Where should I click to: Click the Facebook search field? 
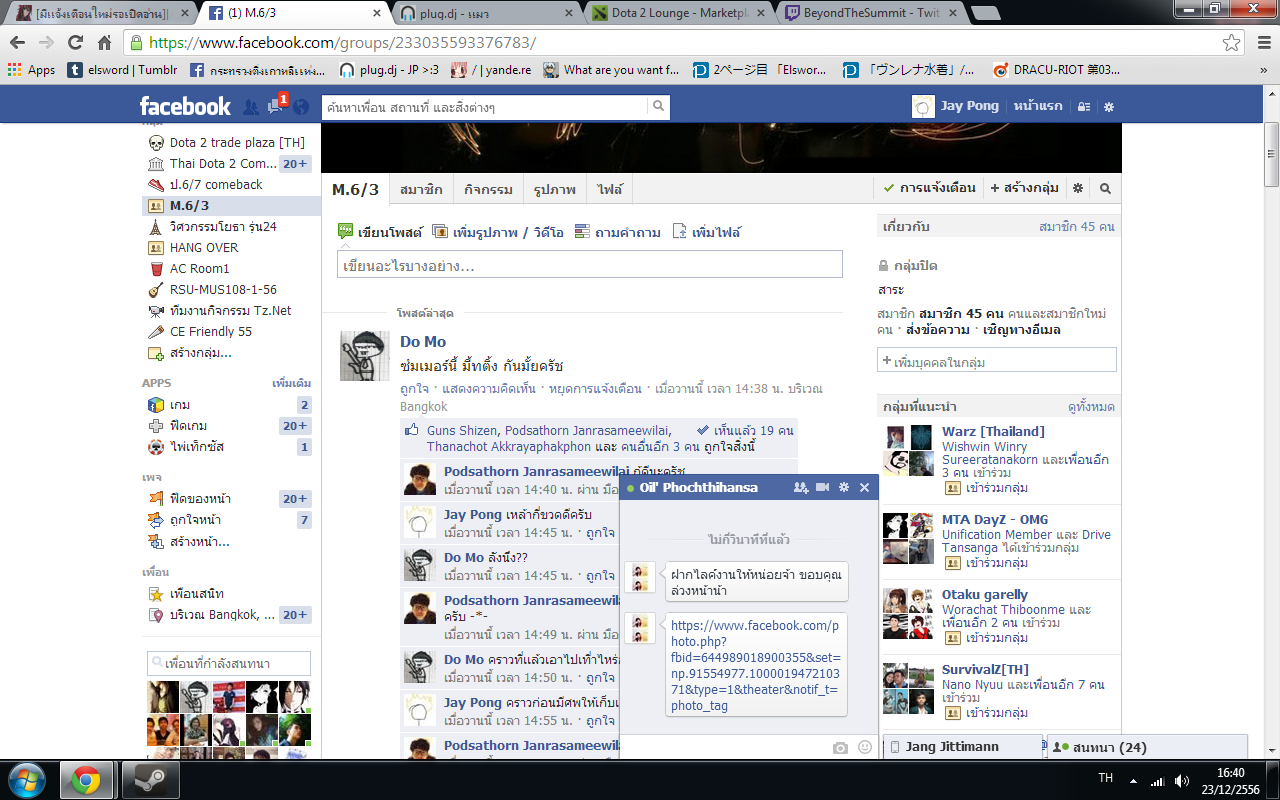click(485, 106)
